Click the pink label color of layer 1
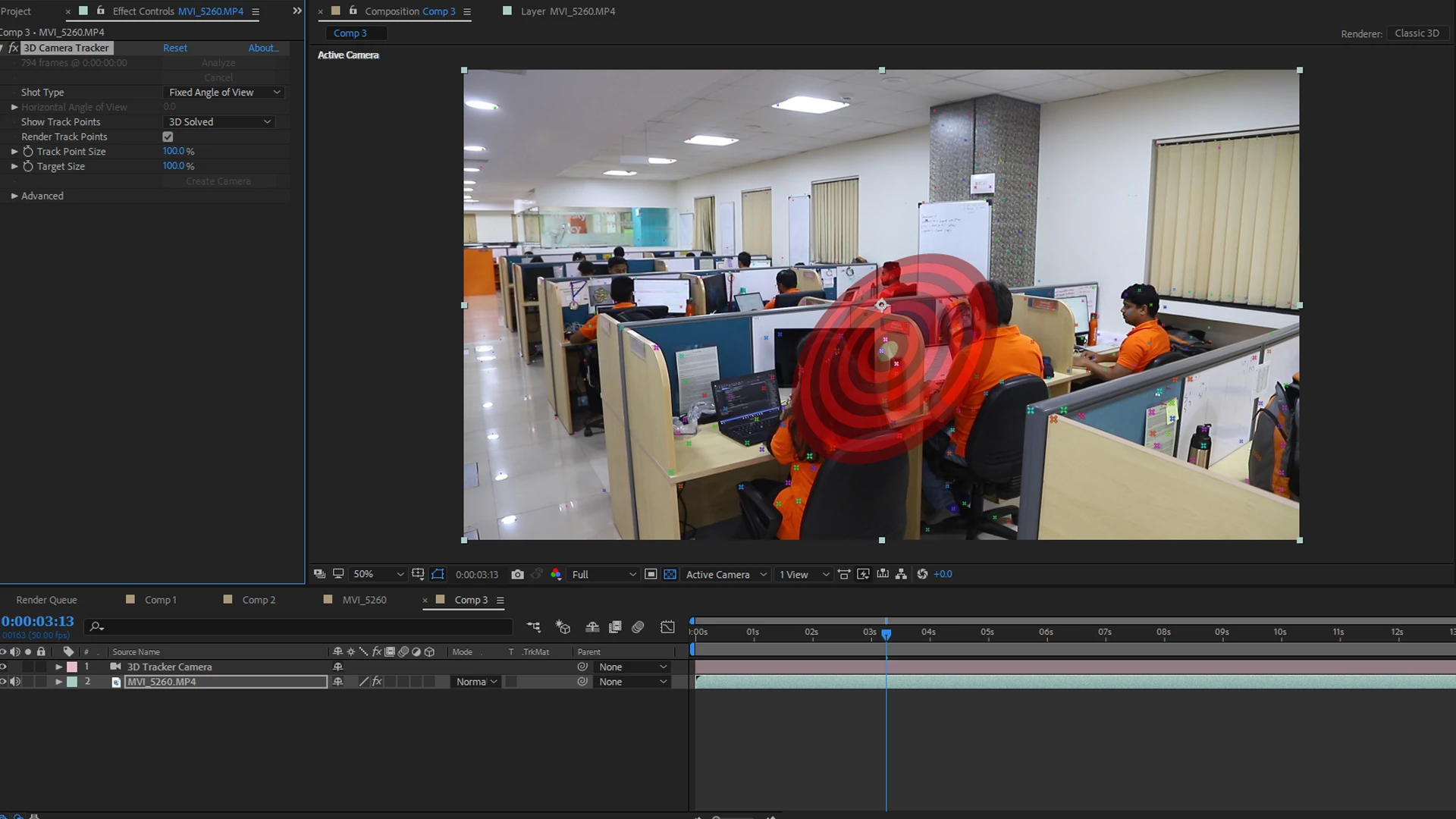The image size is (1456, 819). point(72,667)
